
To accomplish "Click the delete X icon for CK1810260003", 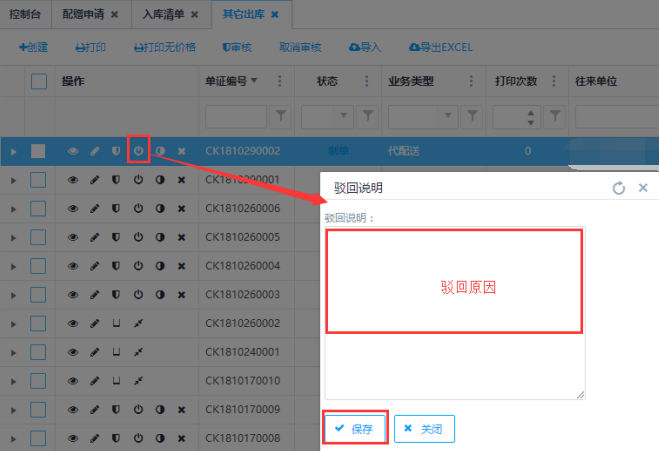I will tap(181, 294).
